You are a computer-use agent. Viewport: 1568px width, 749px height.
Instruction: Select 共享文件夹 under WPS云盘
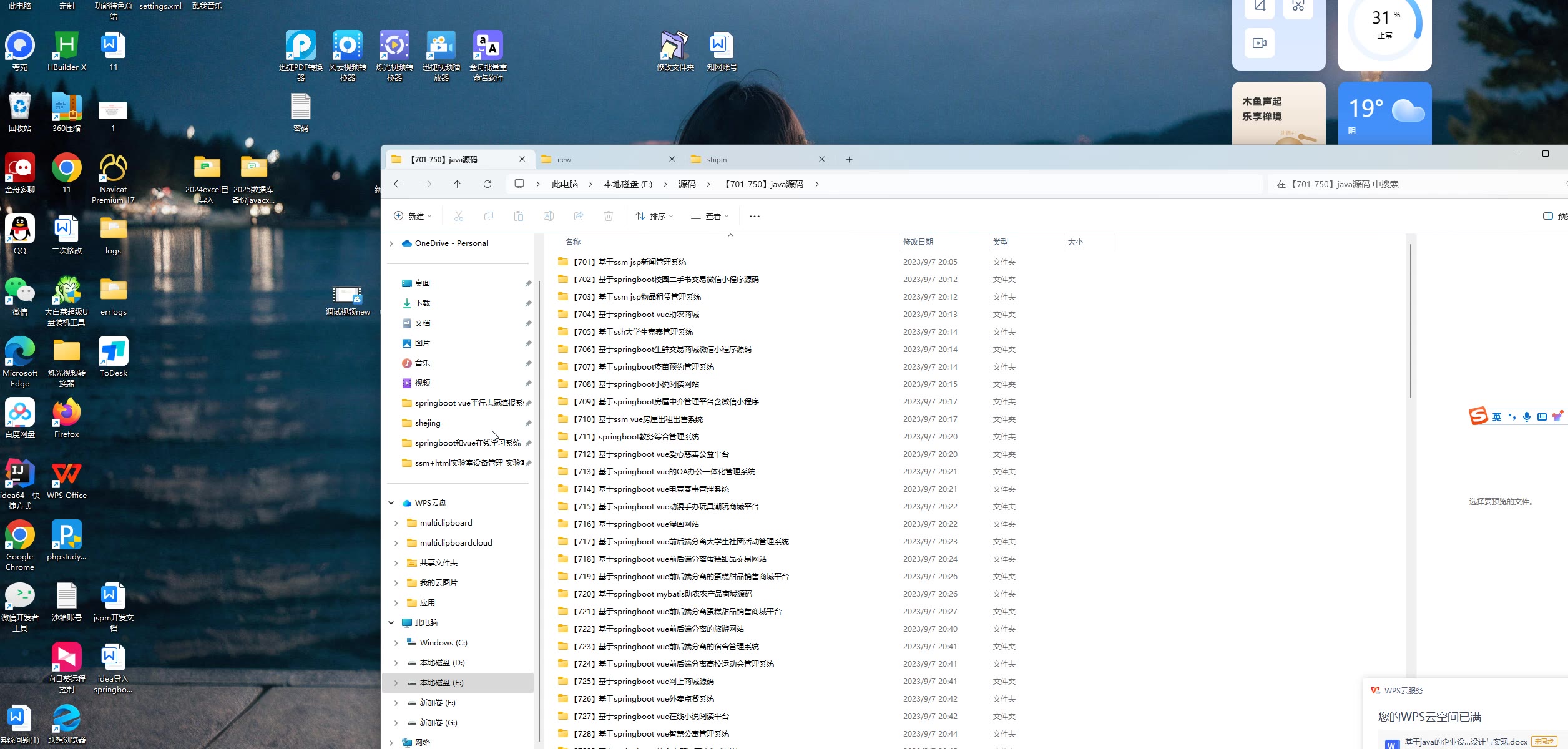[459, 563]
